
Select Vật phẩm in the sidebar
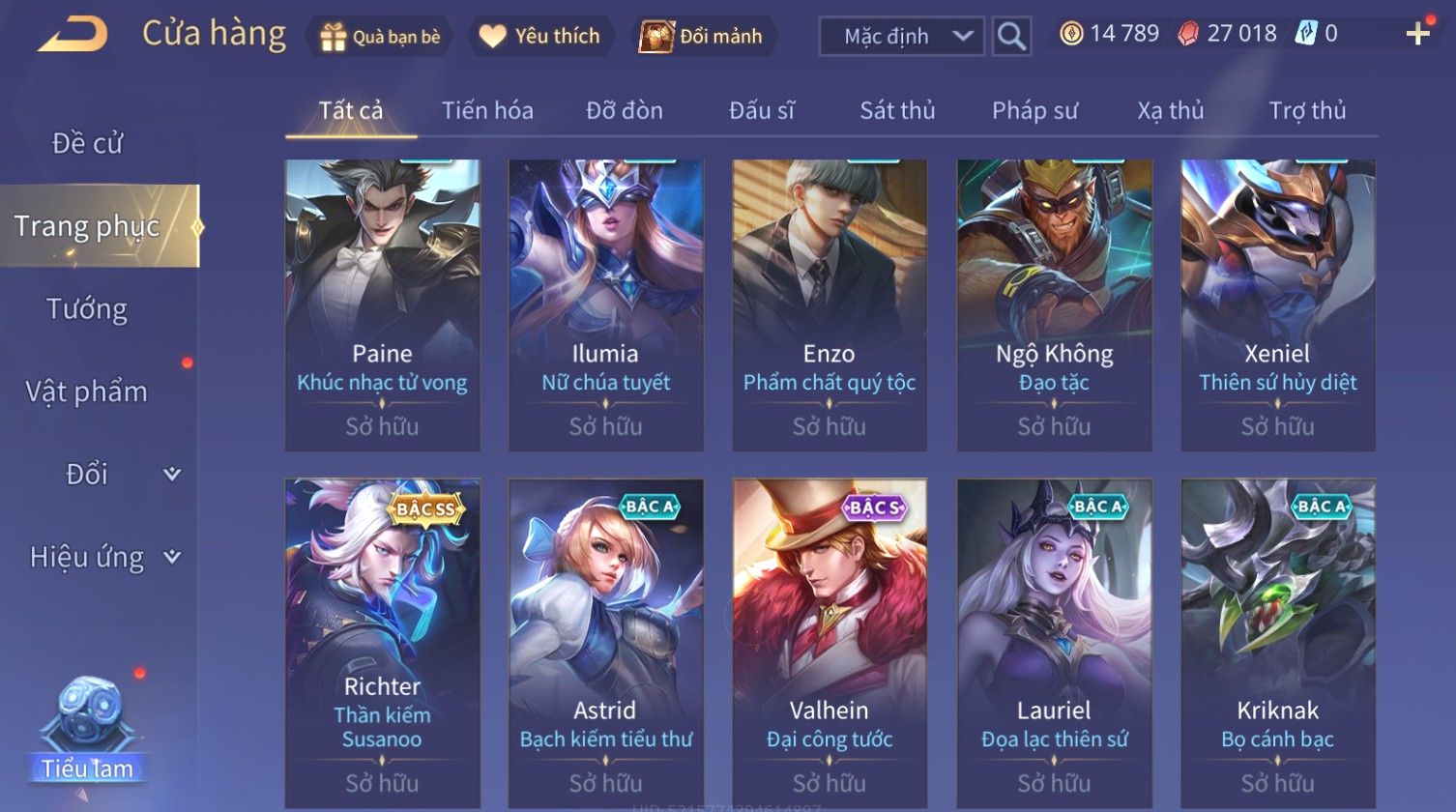click(87, 391)
